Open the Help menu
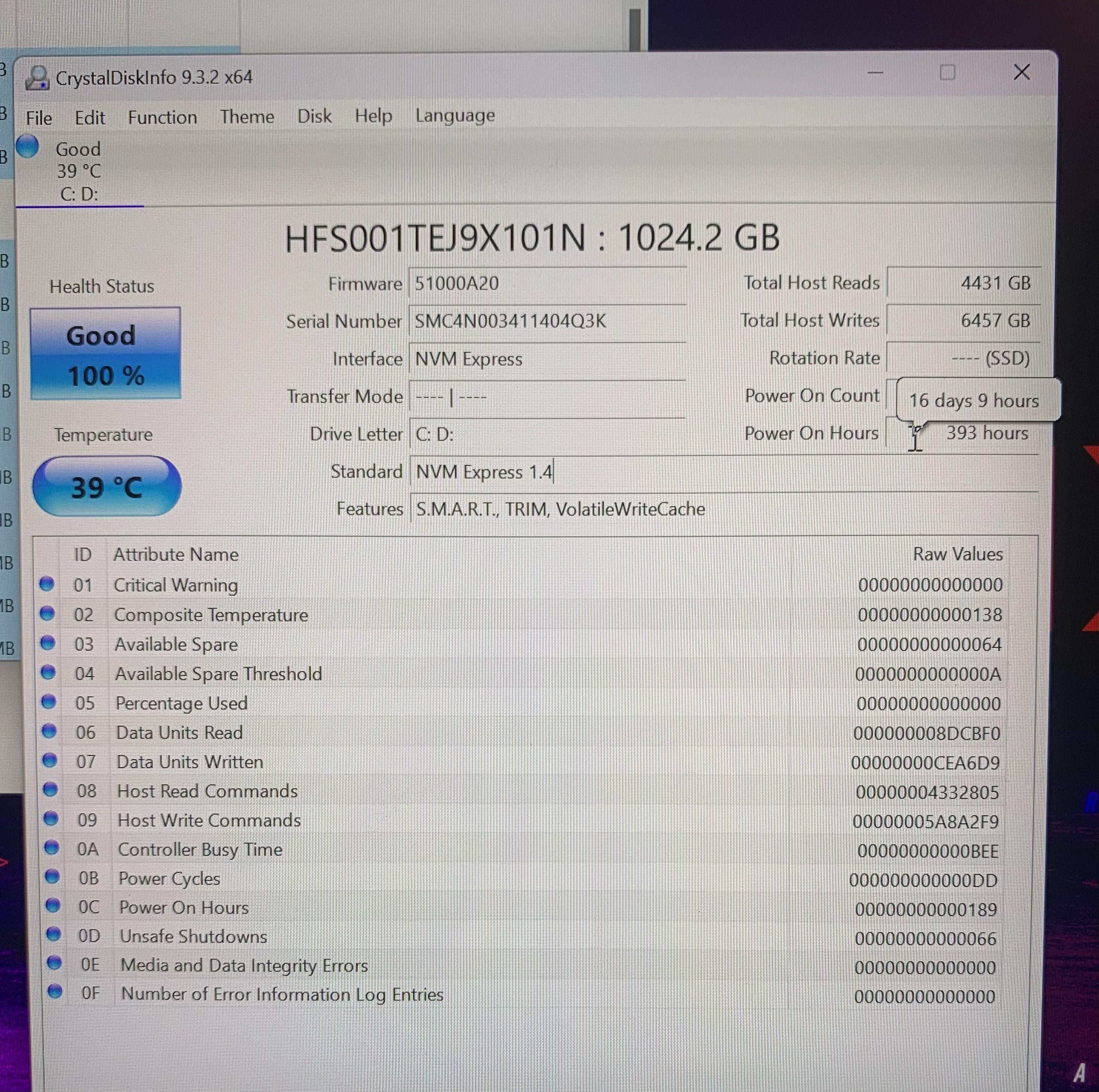This screenshot has height=1092, width=1099. pyautogui.click(x=373, y=115)
